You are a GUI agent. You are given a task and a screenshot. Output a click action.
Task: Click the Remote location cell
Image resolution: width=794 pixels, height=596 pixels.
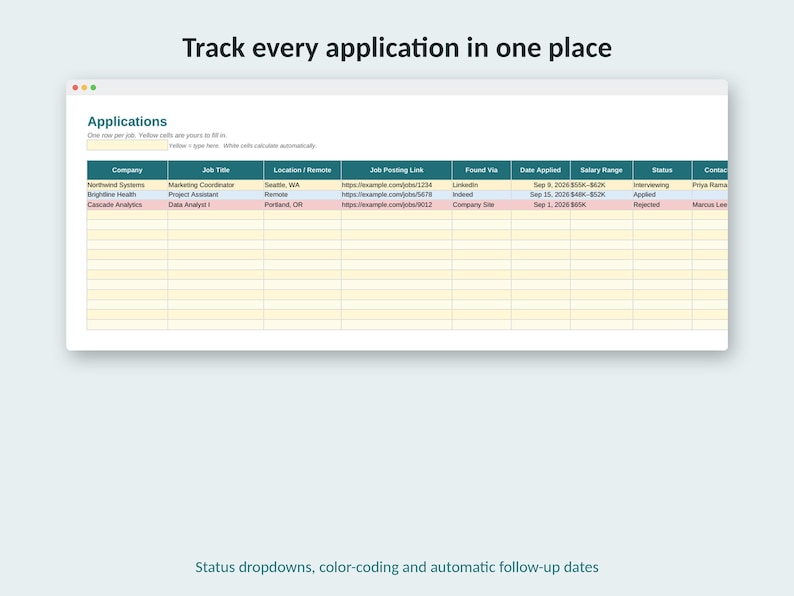(x=302, y=194)
